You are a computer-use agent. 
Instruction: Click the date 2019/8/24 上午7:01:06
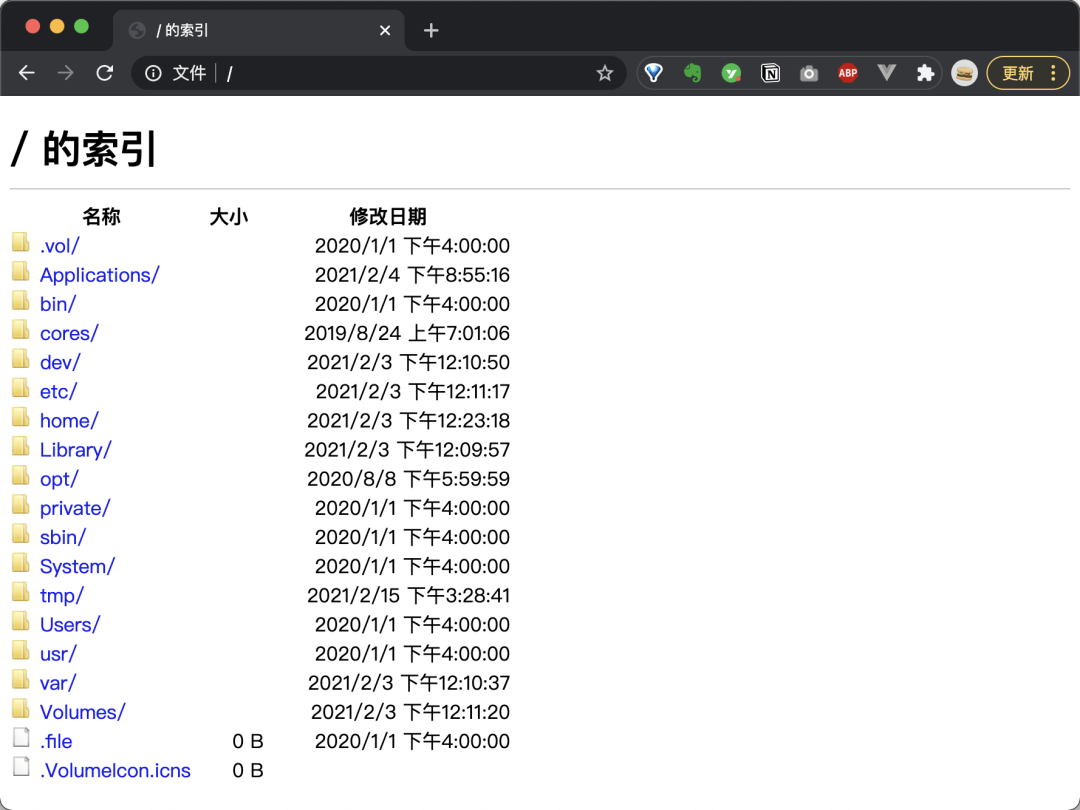coord(407,333)
